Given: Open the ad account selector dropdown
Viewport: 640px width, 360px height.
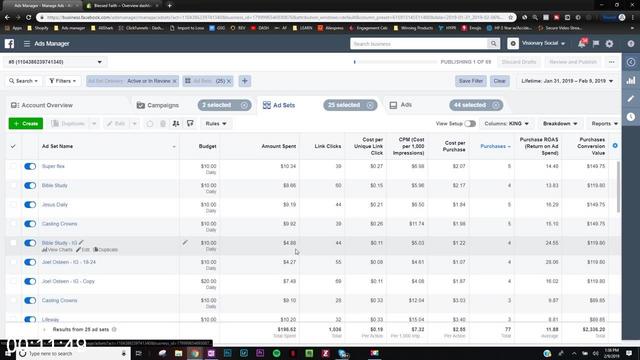Looking at the screenshot, I should 55,62.
